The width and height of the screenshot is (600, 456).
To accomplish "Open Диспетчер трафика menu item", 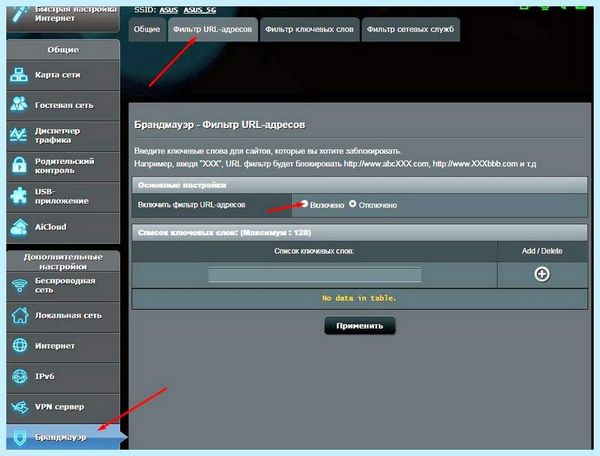I will click(63, 136).
